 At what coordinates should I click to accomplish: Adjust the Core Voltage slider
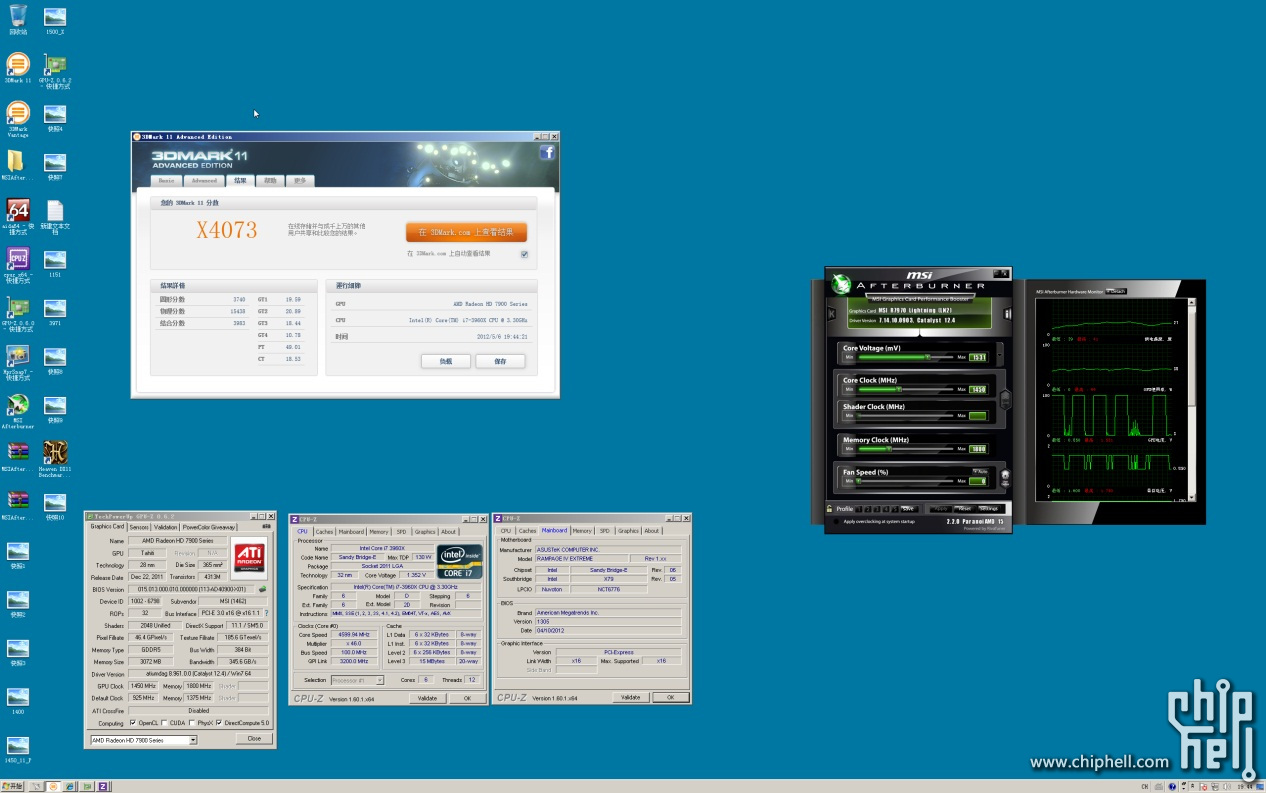pos(906,357)
